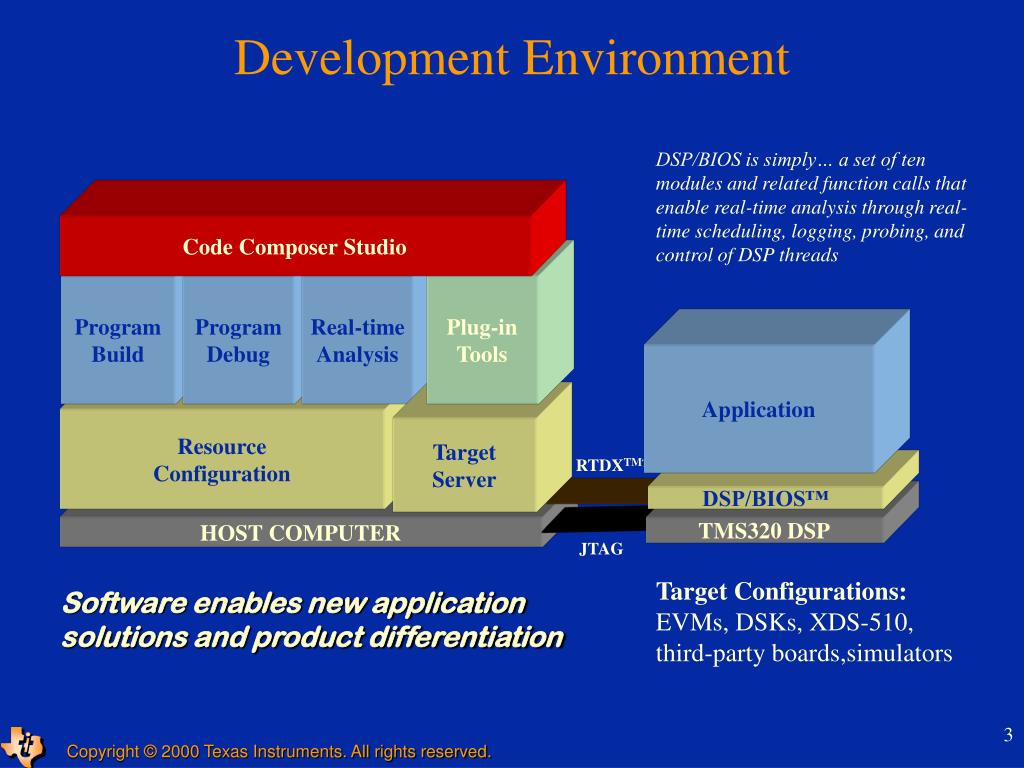Click the DSP/BIOS italic description paragraph
The image size is (1024, 768).
click(x=811, y=207)
